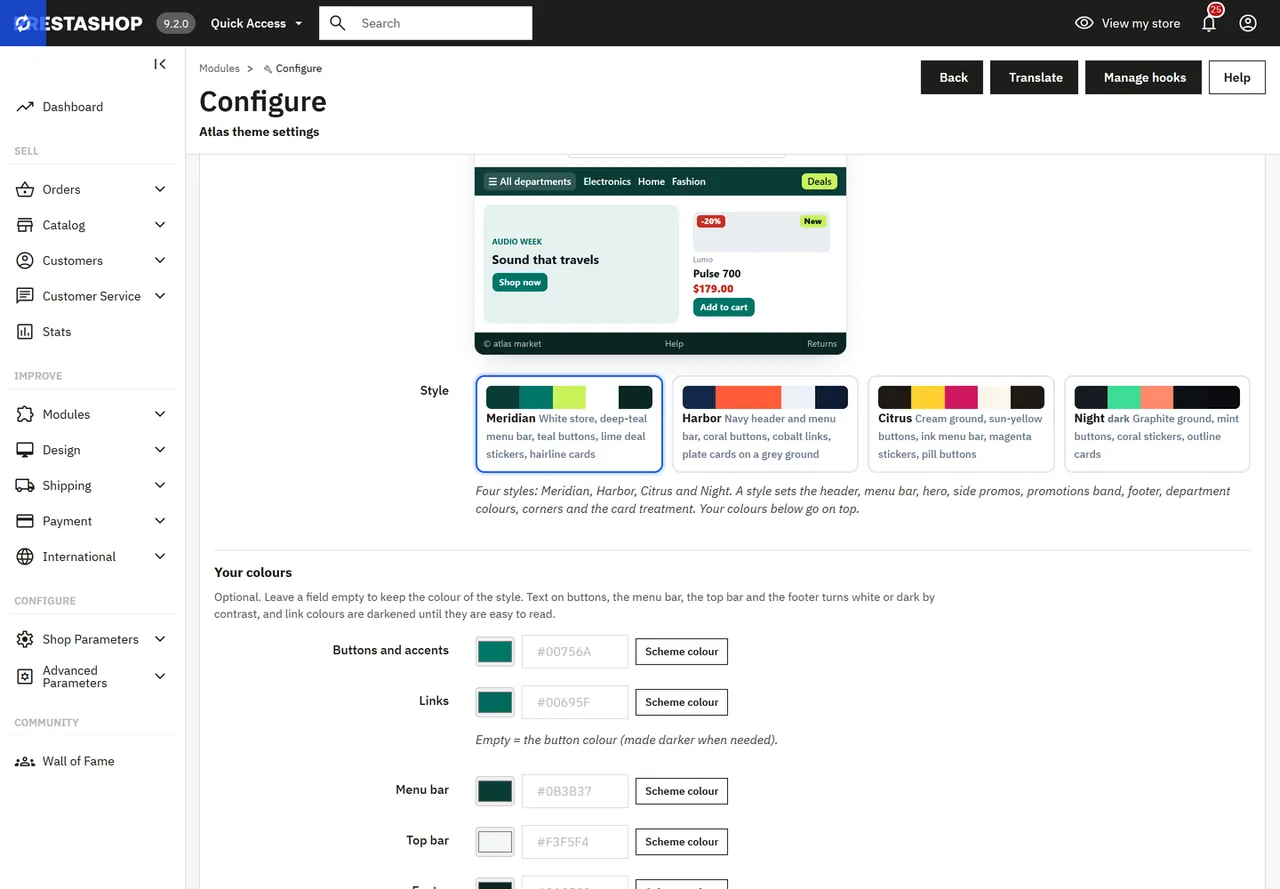This screenshot has width=1280, height=889.
Task: Open the Buttons and accents colour swatch
Action: coord(495,652)
